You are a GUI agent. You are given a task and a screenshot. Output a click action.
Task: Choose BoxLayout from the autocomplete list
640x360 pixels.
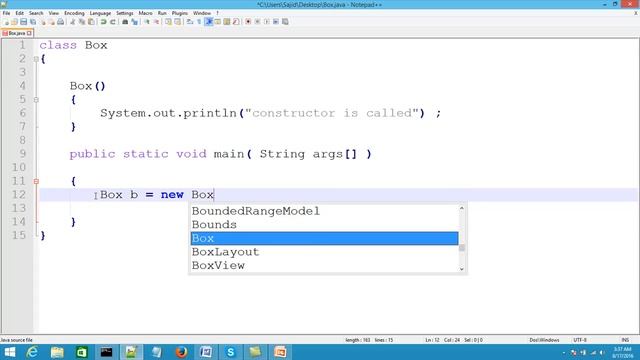click(x=324, y=252)
